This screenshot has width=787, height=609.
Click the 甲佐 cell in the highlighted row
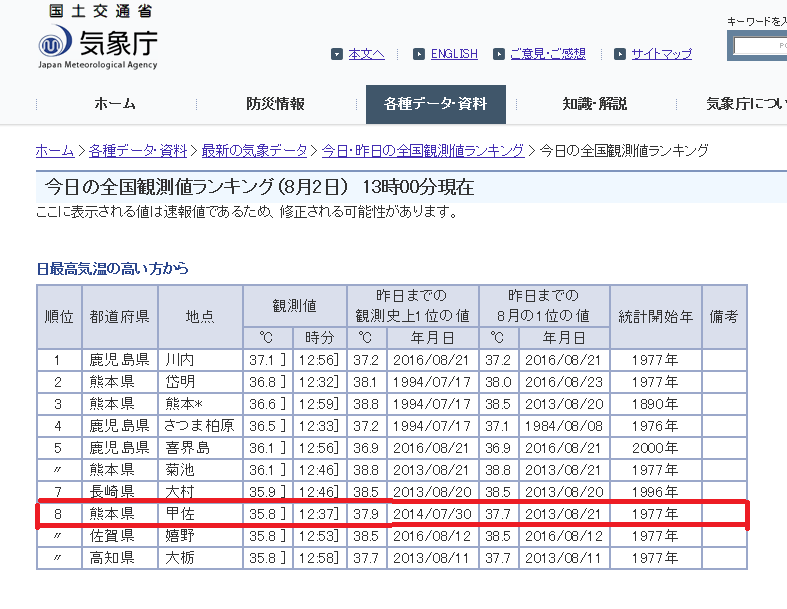click(x=200, y=514)
